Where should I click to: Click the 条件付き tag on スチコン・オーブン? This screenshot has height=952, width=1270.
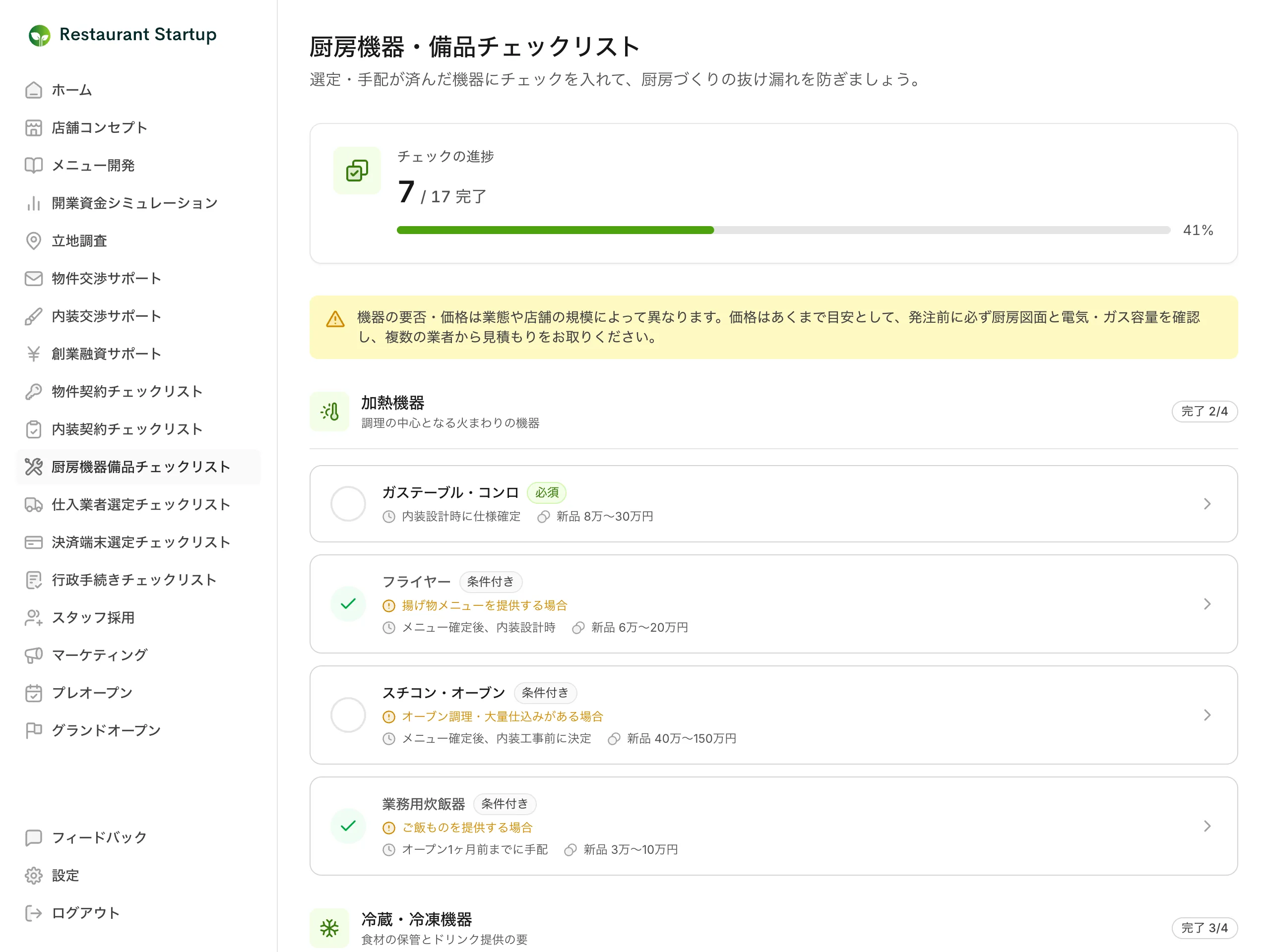point(545,693)
